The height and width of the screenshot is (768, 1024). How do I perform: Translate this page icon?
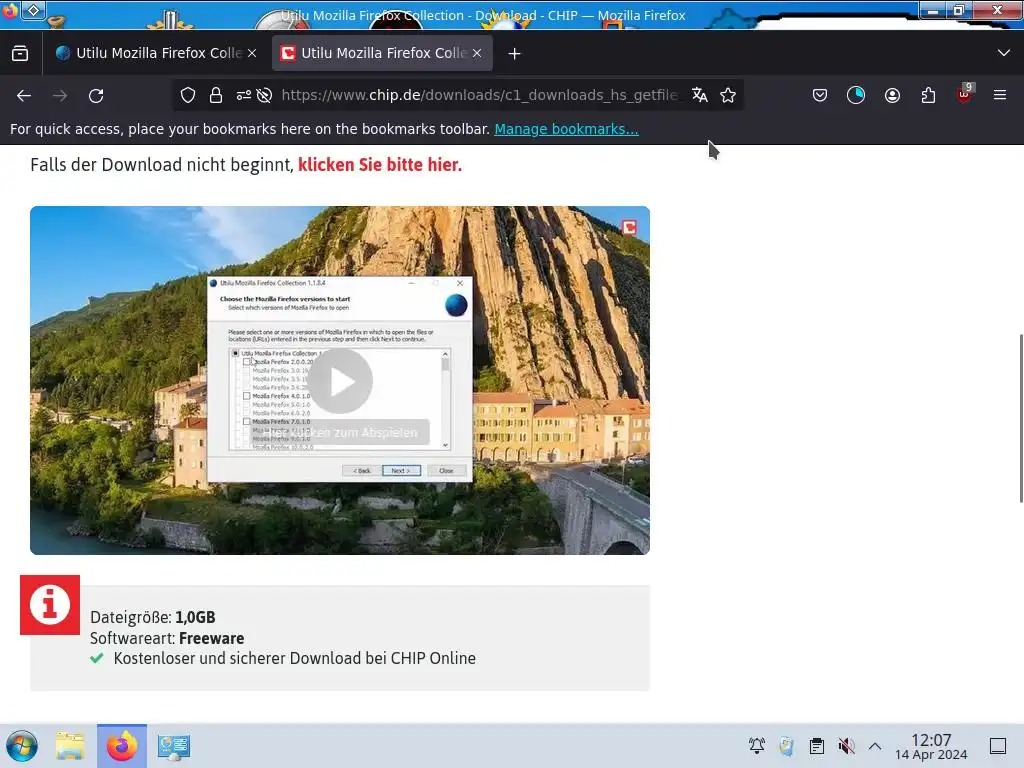(699, 95)
